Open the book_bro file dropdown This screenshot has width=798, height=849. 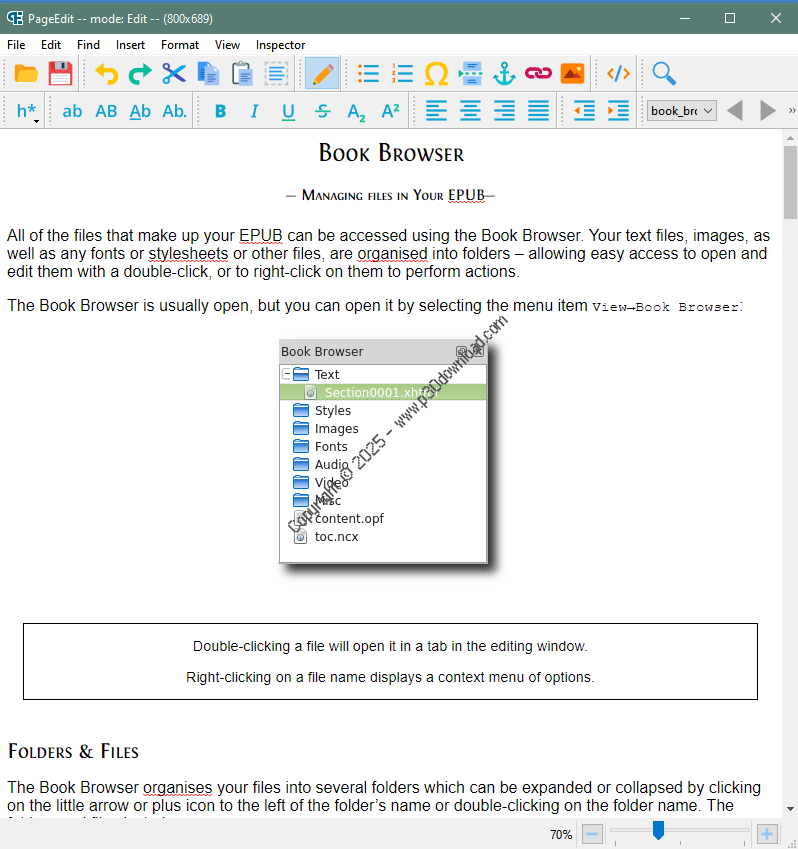(x=681, y=111)
